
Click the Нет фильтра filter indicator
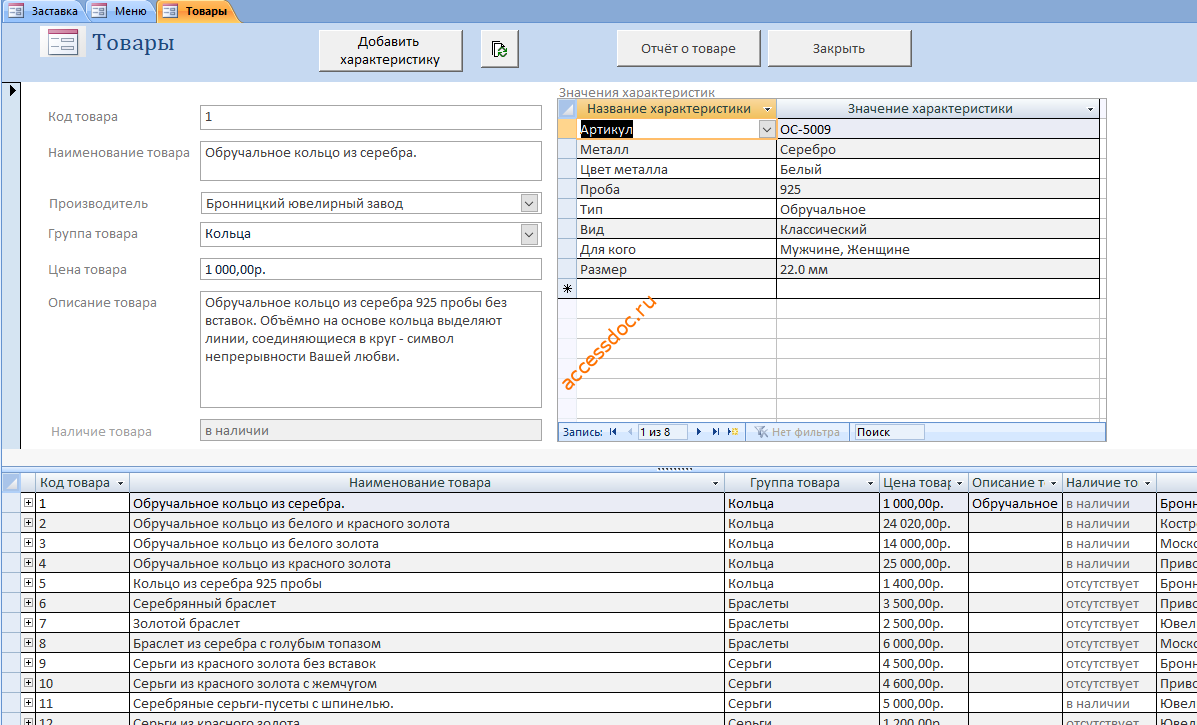[x=797, y=432]
